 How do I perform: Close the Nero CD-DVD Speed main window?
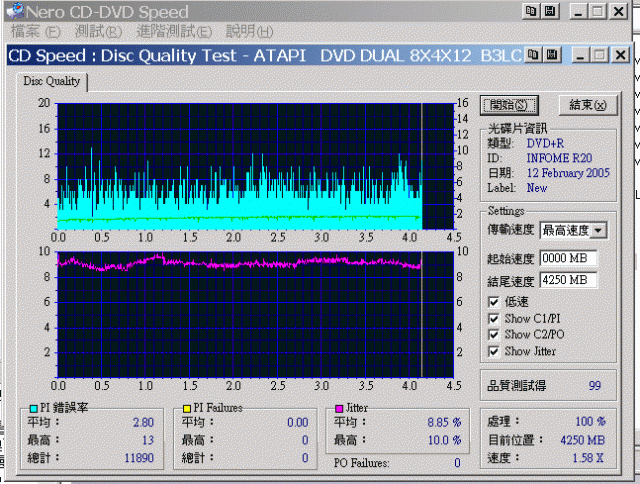(618, 11)
